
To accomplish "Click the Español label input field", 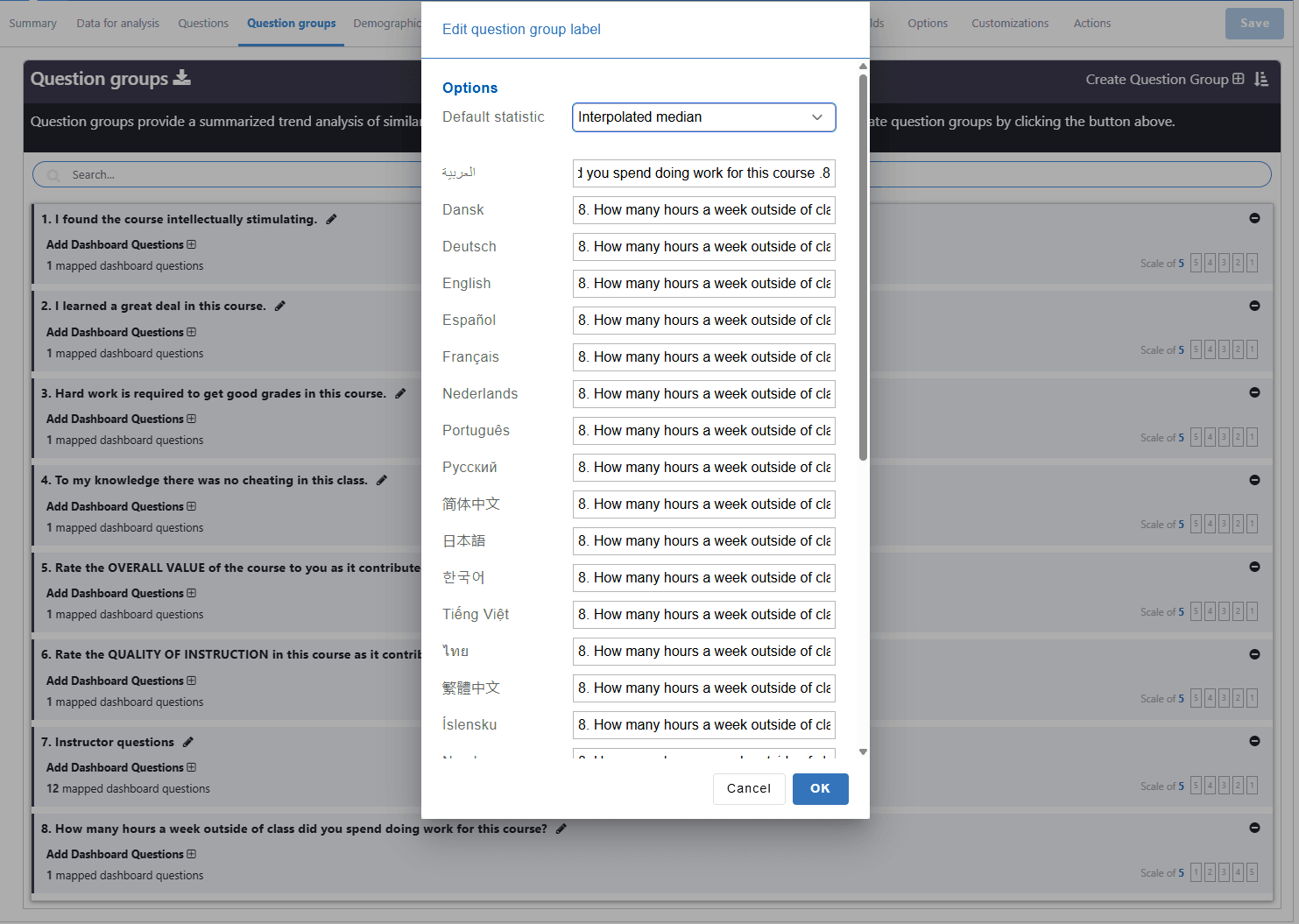I will pos(703,321).
